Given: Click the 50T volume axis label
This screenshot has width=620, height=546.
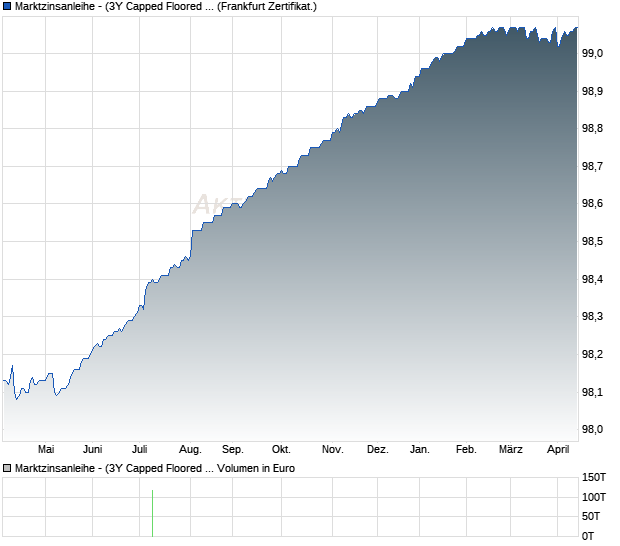Looking at the screenshot, I should point(593,516).
